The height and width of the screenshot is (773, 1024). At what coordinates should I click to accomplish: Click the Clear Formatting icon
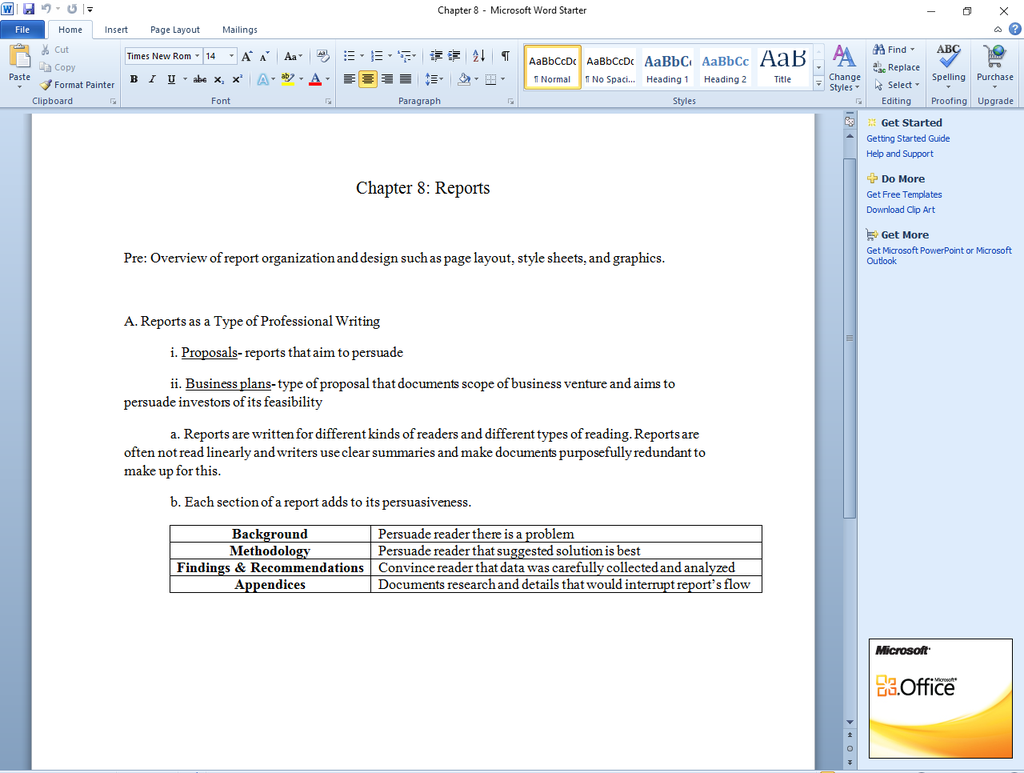[x=323, y=56]
